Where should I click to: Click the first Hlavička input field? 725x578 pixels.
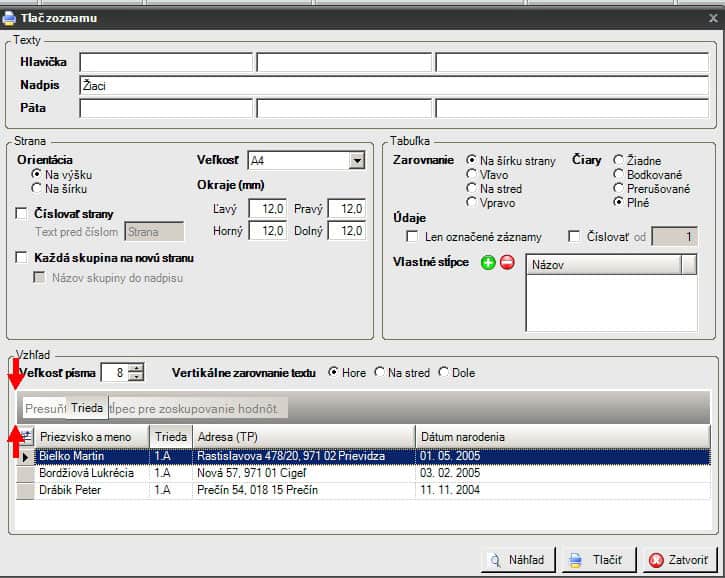click(166, 62)
